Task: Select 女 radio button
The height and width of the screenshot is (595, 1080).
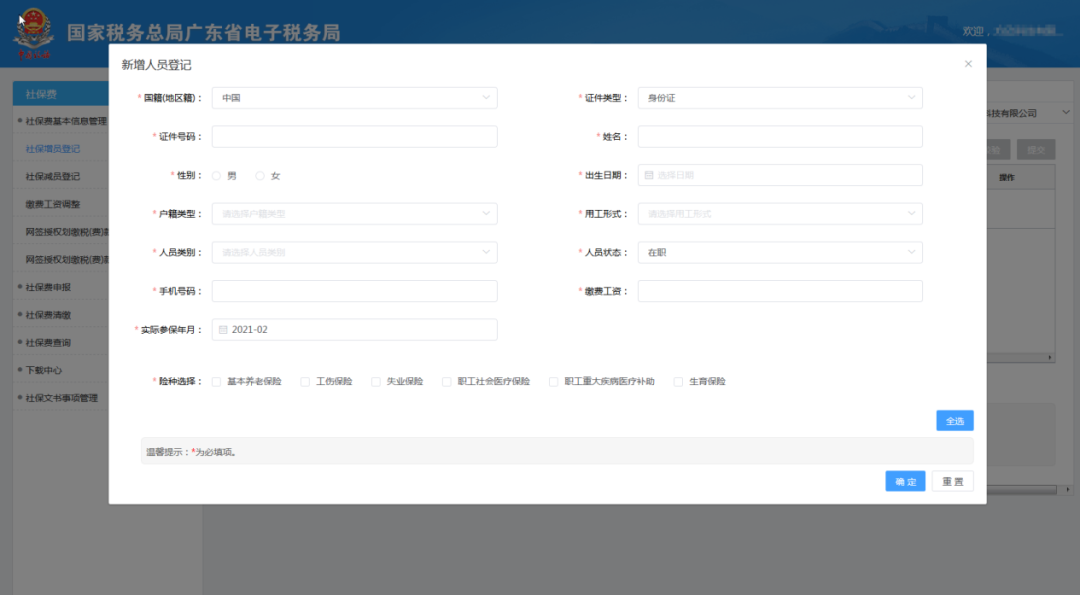Action: 260,176
